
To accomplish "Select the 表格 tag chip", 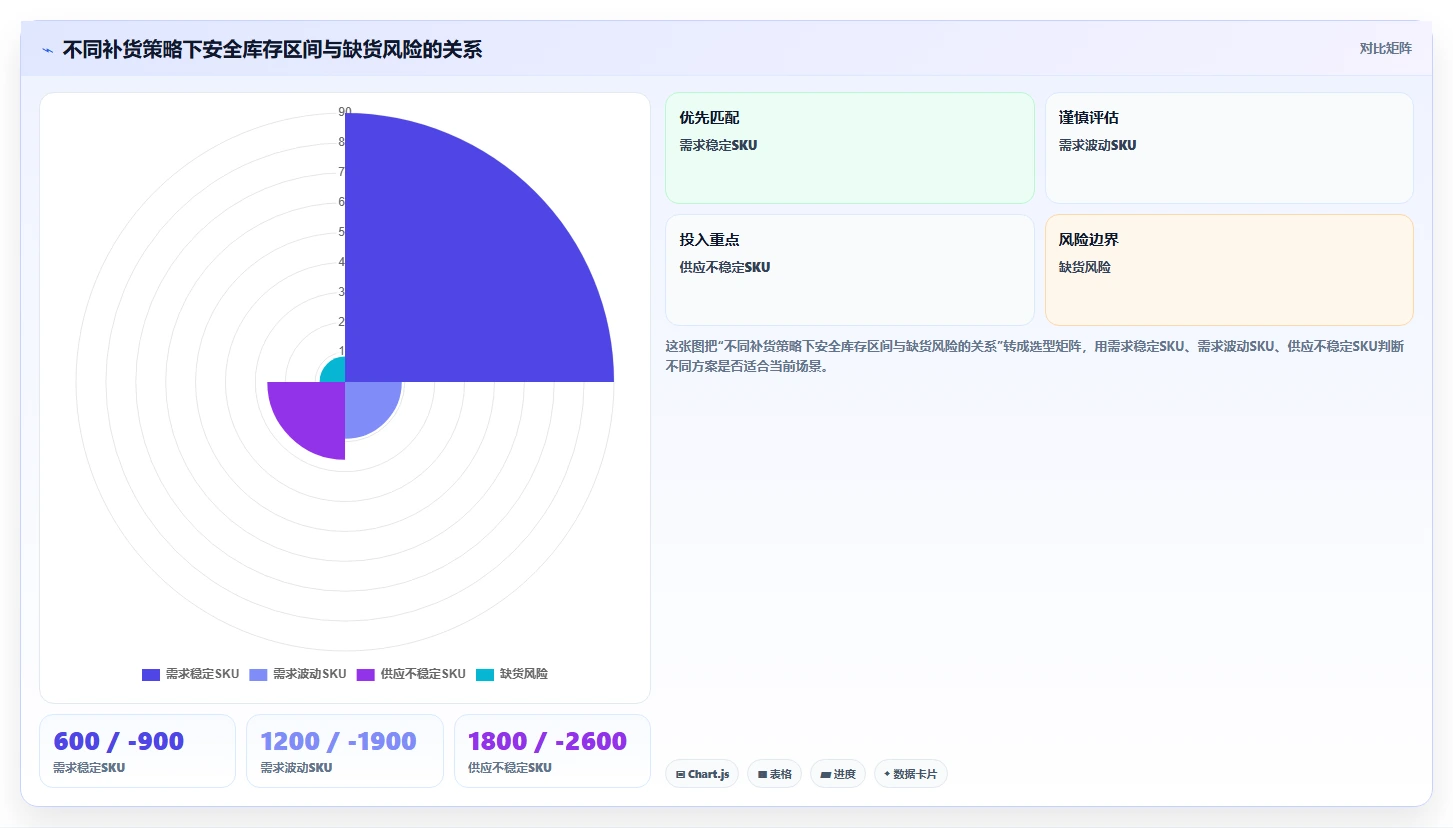I will [774, 774].
